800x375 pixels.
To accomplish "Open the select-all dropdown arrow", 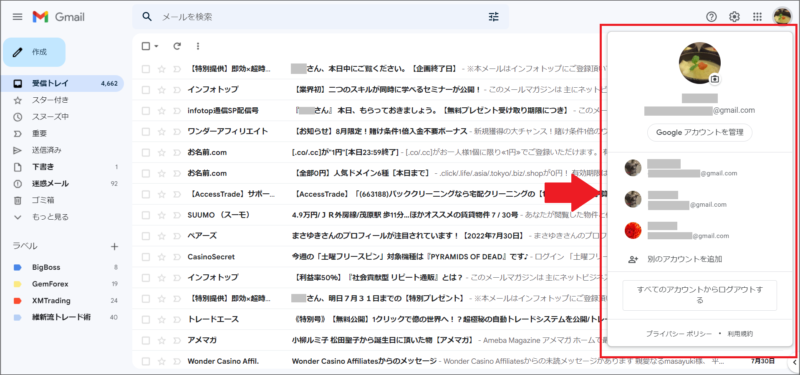I will [x=156, y=46].
